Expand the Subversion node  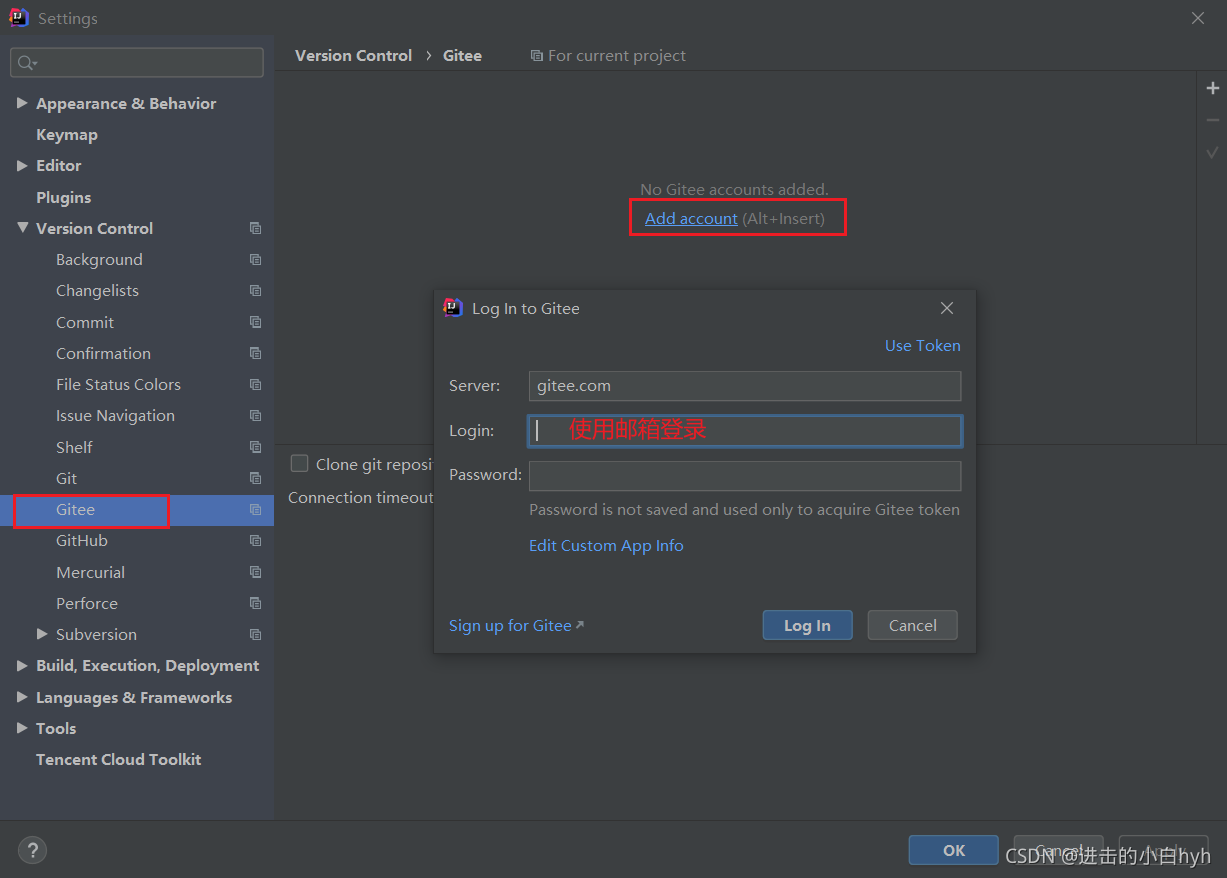click(42, 634)
